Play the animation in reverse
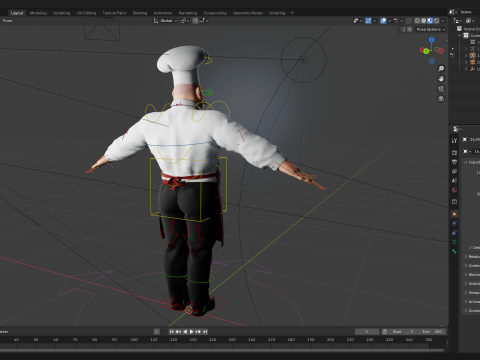The height and width of the screenshot is (360, 480). (x=185, y=331)
